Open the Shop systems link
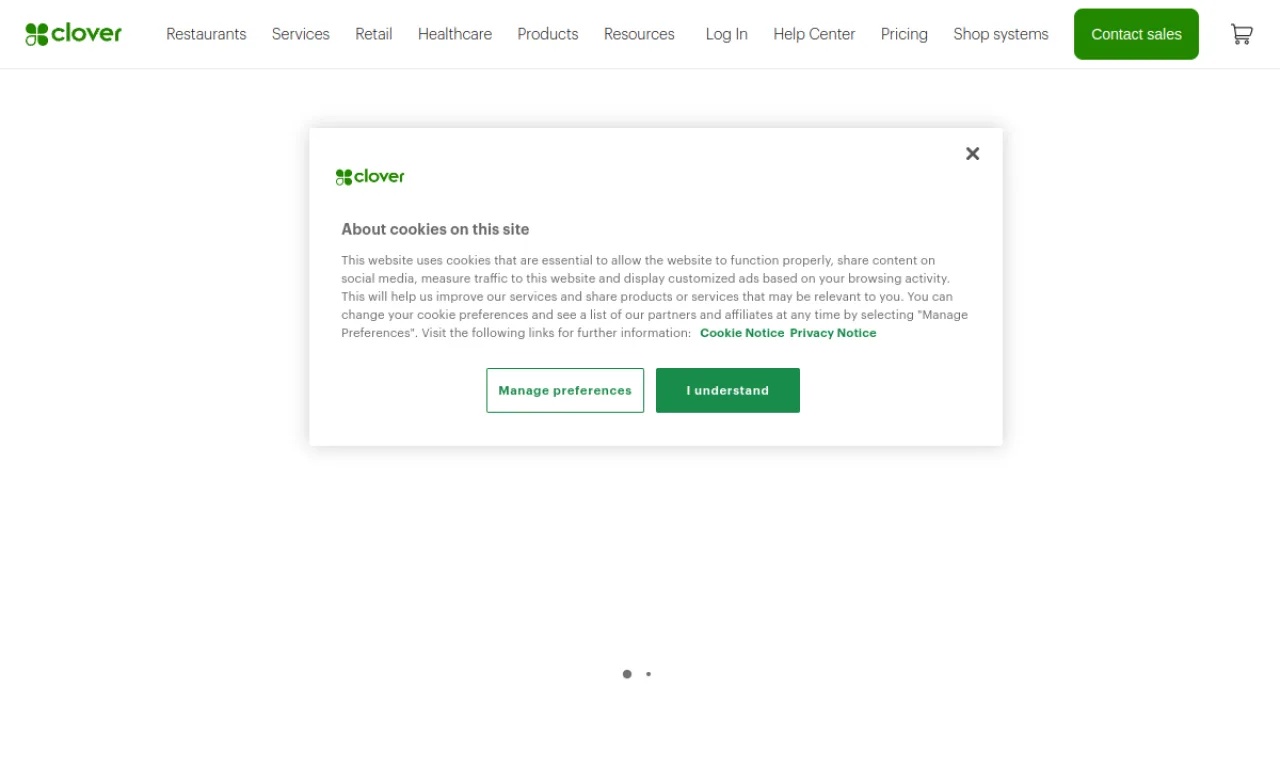The height and width of the screenshot is (768, 1280). (x=1001, y=34)
